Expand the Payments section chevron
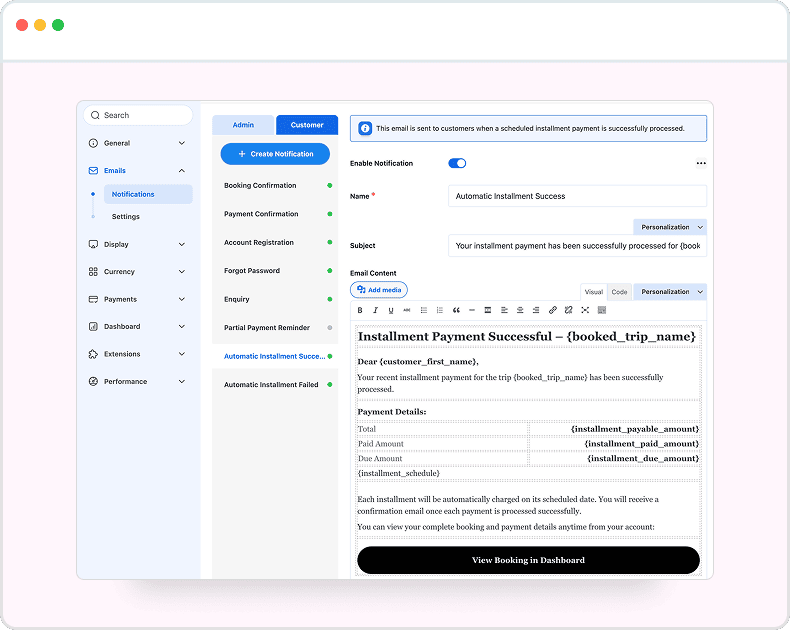790x630 pixels. click(x=182, y=299)
